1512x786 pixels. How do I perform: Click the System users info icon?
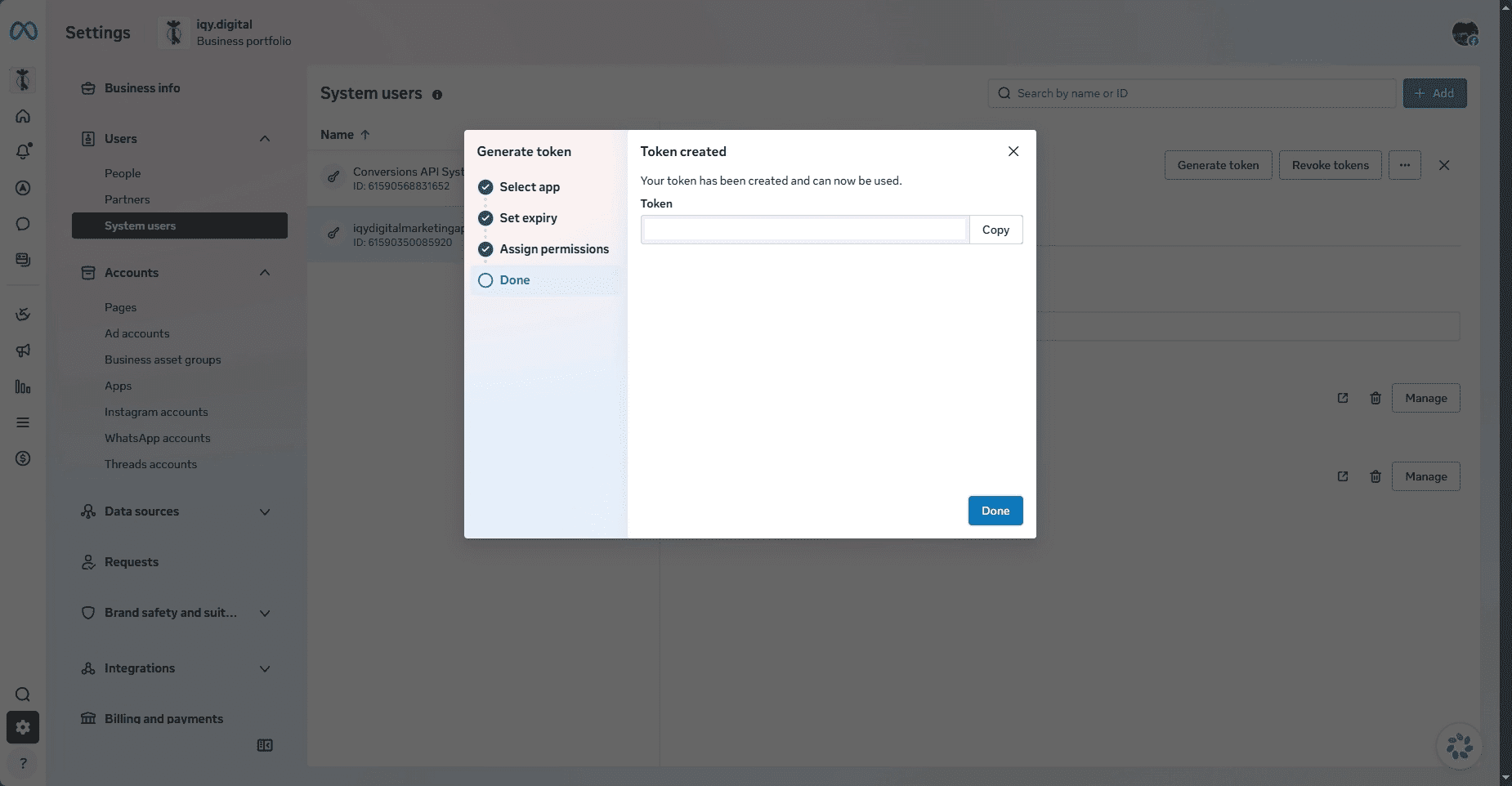(x=437, y=95)
